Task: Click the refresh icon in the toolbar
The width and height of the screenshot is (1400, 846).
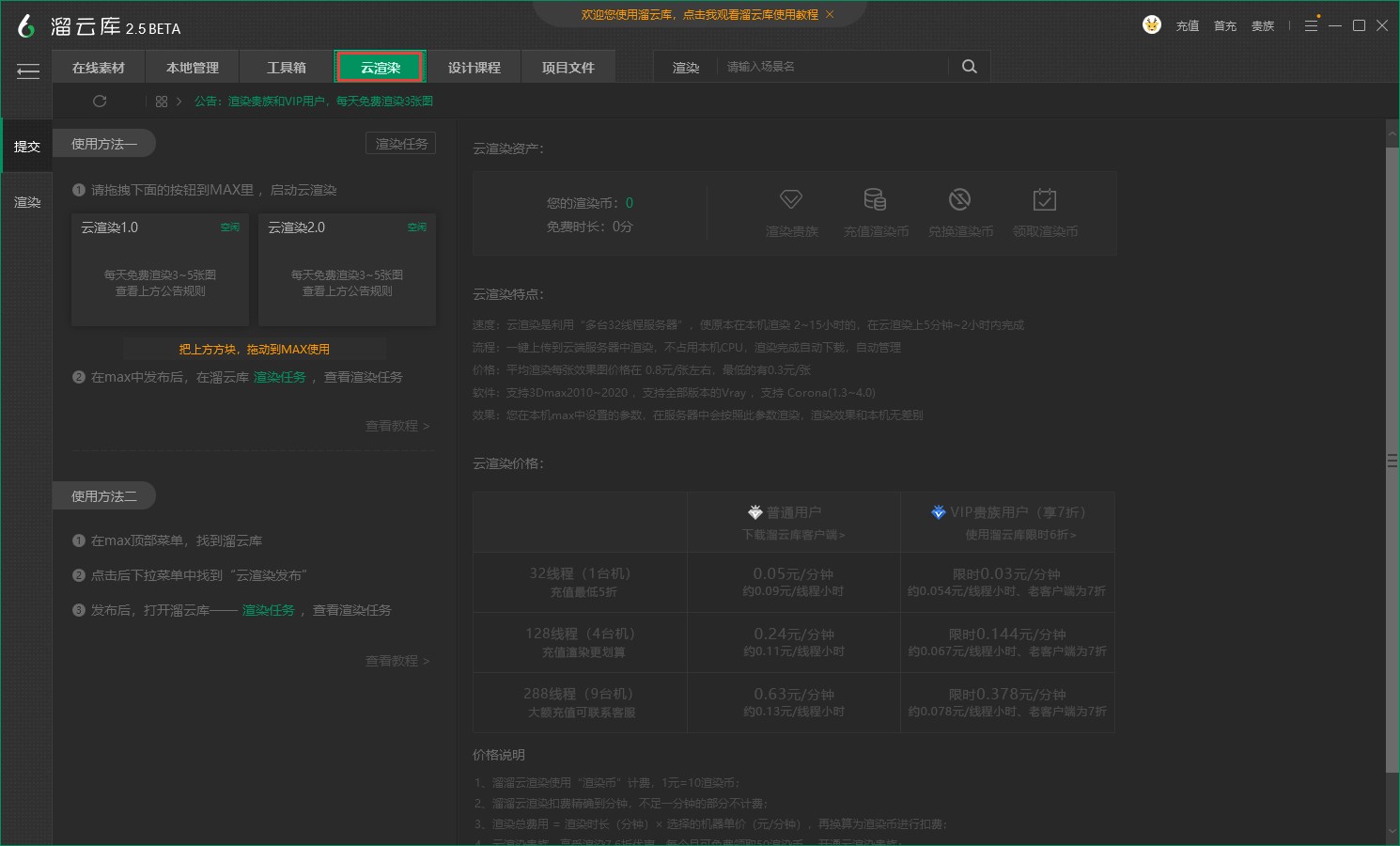Action: click(x=100, y=102)
